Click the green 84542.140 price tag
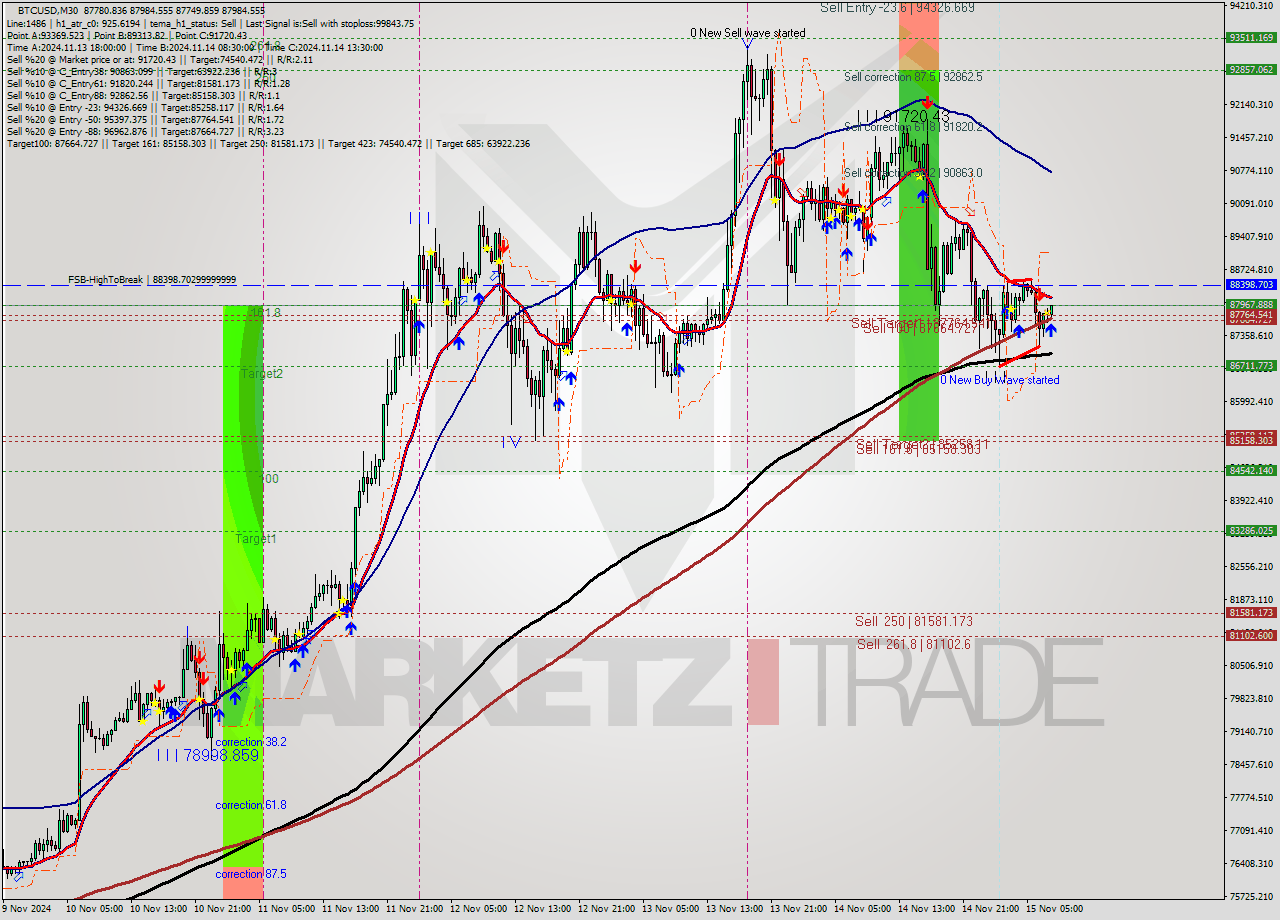The height and width of the screenshot is (920, 1280). click(1251, 470)
